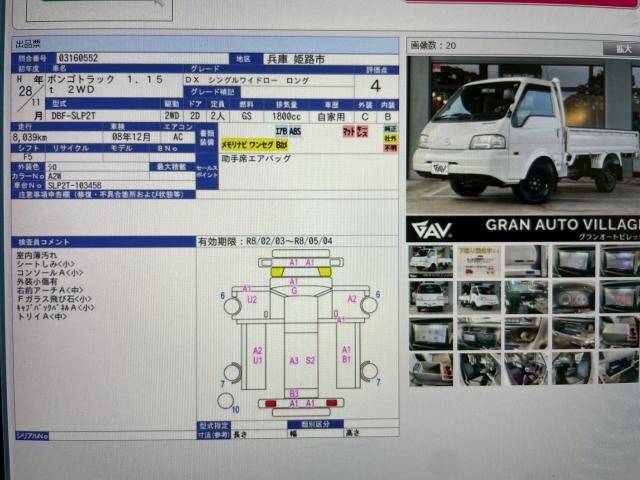640x480 pixels.
Task: Click the red 不明 indicator
Action: click(x=390, y=148)
